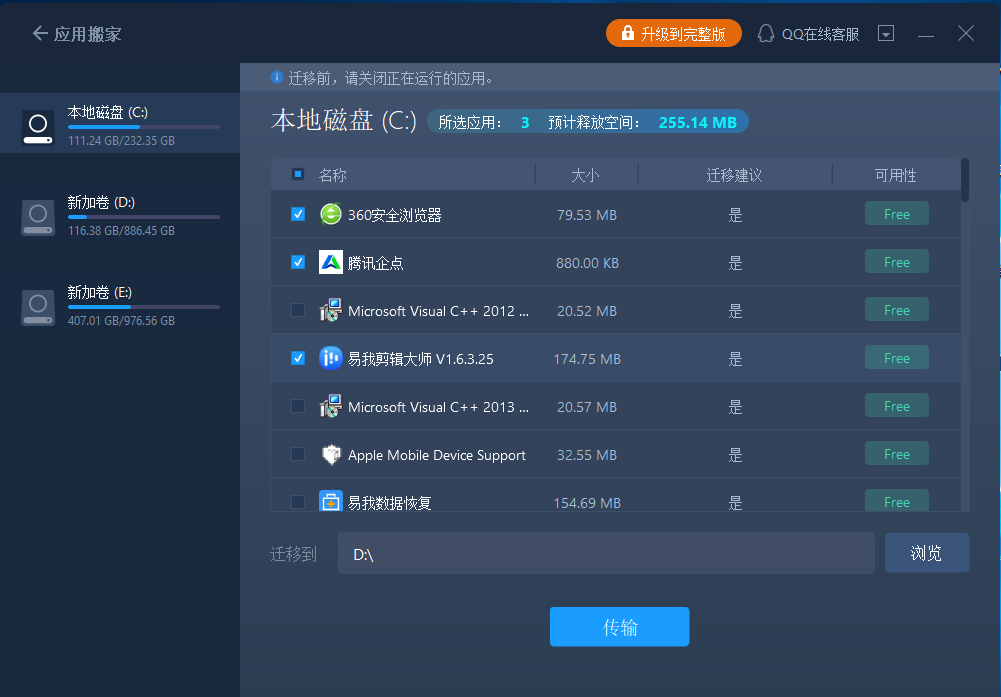This screenshot has width=1001, height=697.
Task: Click the Microsoft Visual C++ 2013 icon
Action: (331, 406)
